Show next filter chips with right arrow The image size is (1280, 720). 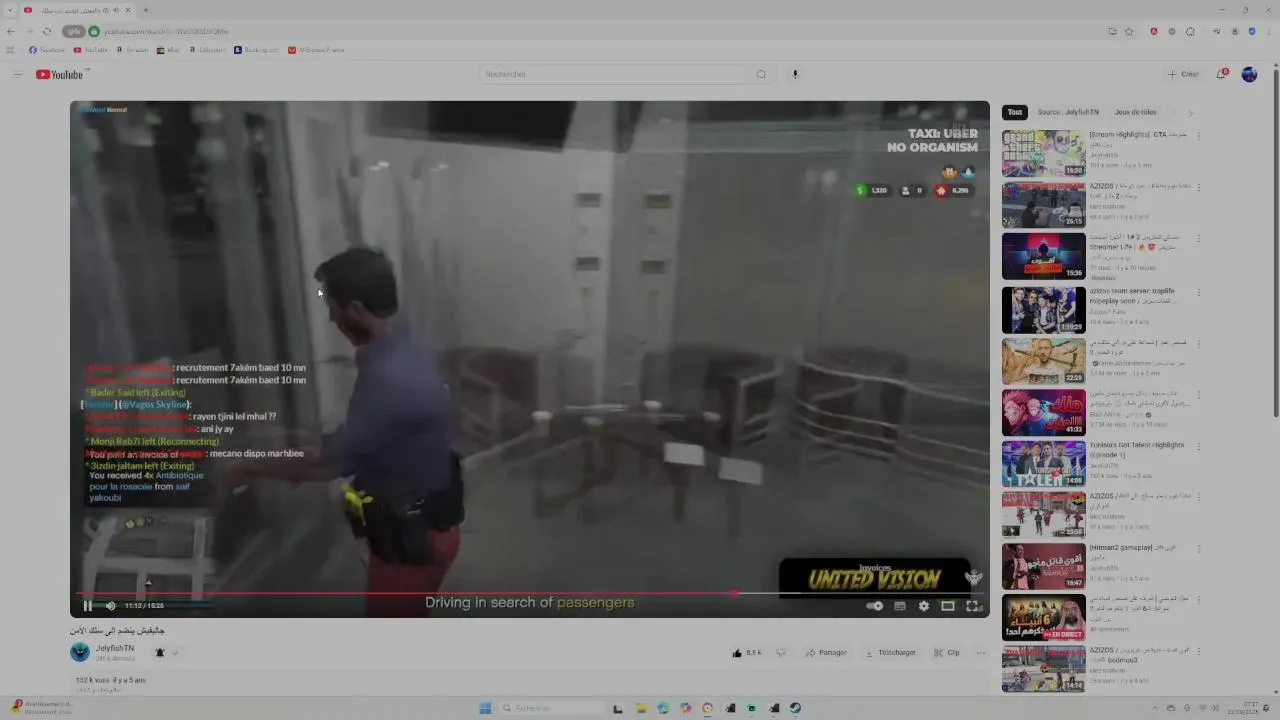point(1190,113)
